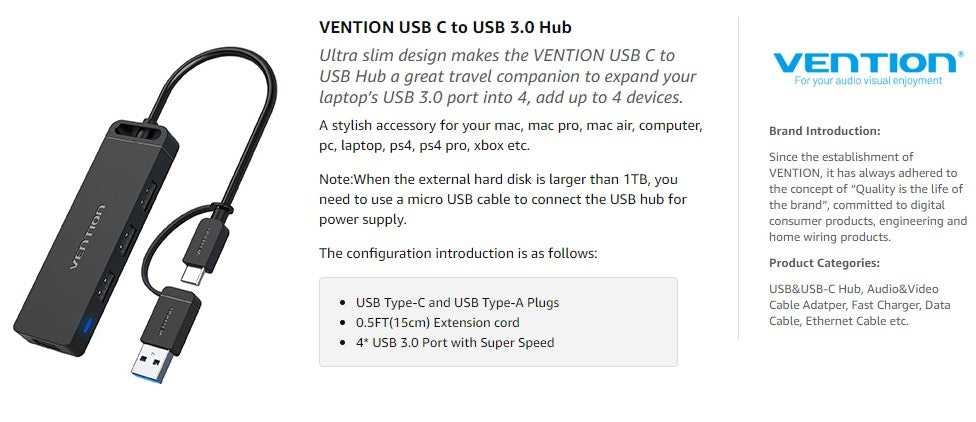Click the "A stylish accessory for your mac" paragraph
The image size is (976, 422).
coord(510,135)
